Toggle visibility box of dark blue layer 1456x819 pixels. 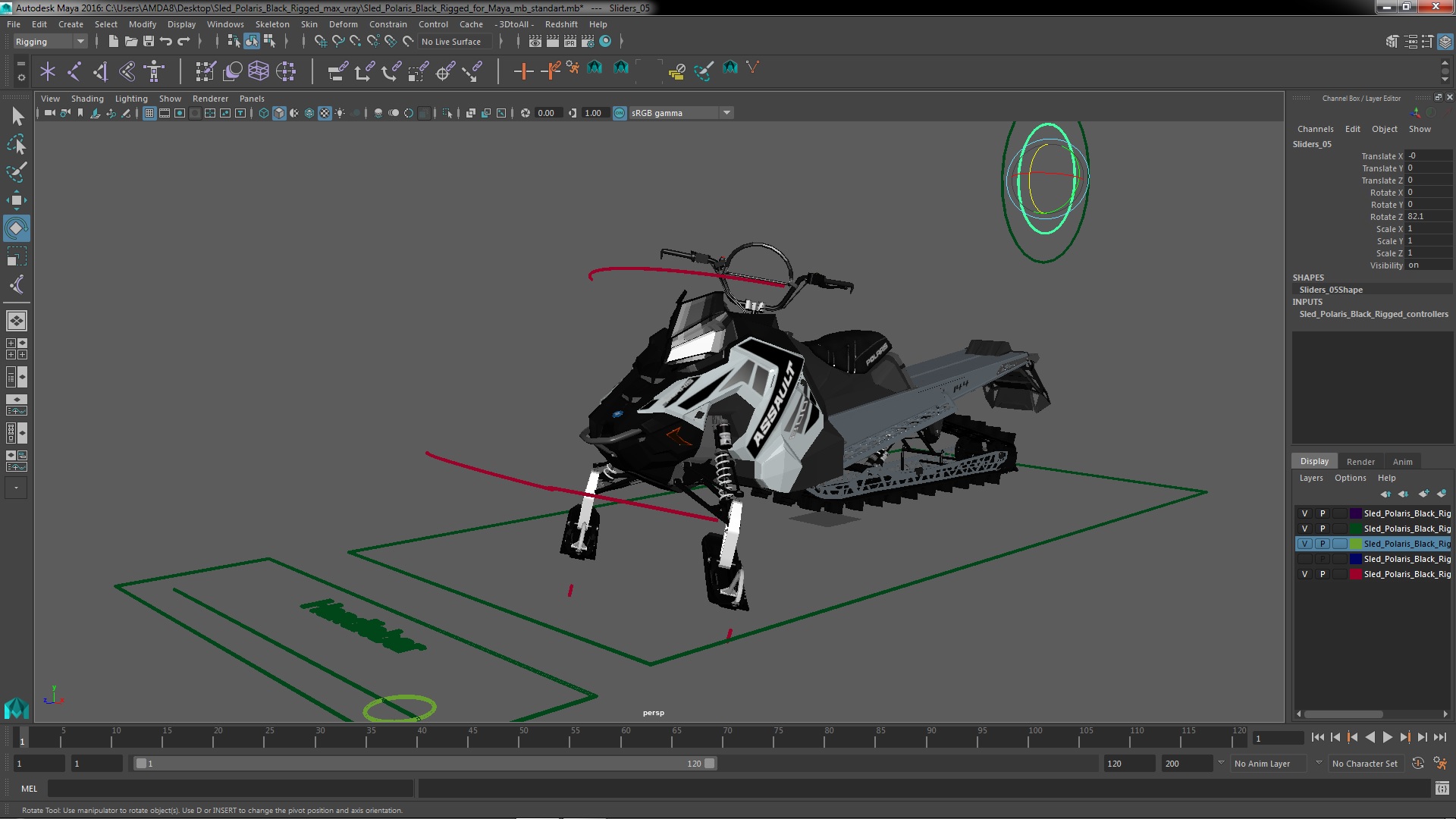[x=1304, y=559]
